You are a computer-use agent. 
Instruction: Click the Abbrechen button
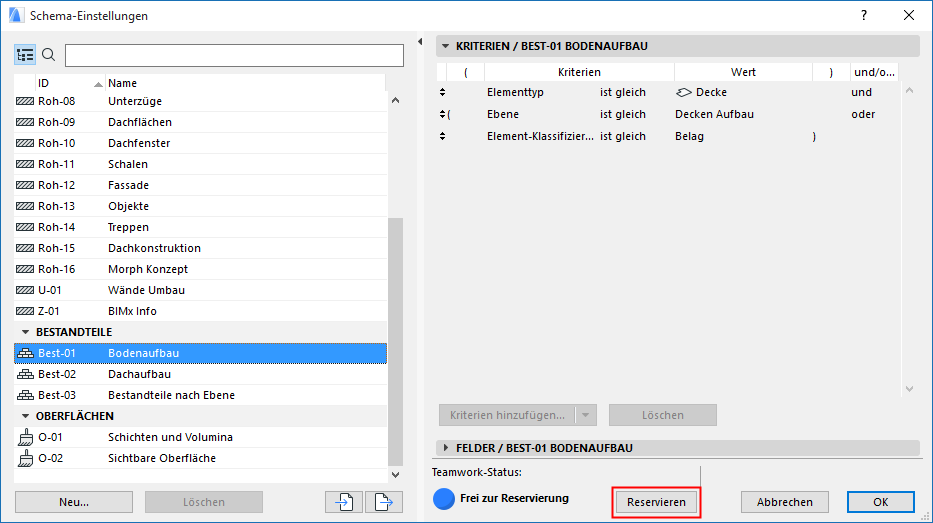click(x=785, y=502)
